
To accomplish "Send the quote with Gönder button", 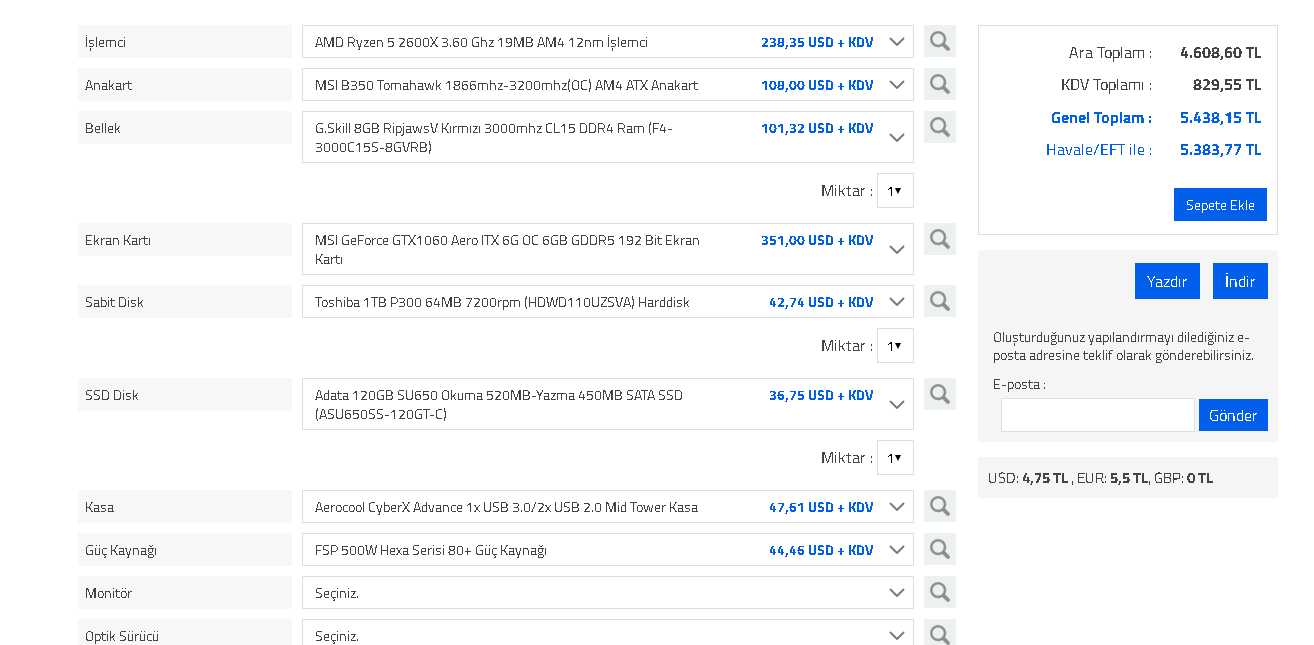I will tap(1233, 415).
